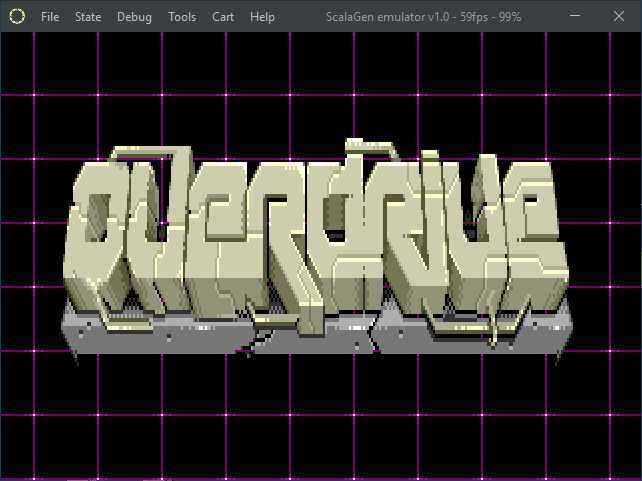Open the File menu
The width and height of the screenshot is (642, 481).
[50, 17]
